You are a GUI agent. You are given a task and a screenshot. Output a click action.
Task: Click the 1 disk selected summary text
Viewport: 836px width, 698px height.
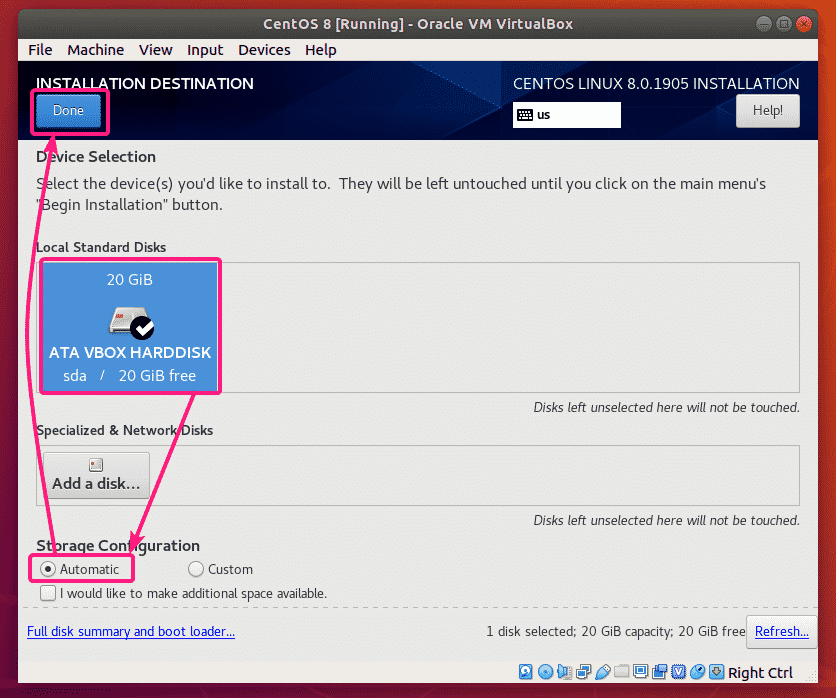[615, 631]
